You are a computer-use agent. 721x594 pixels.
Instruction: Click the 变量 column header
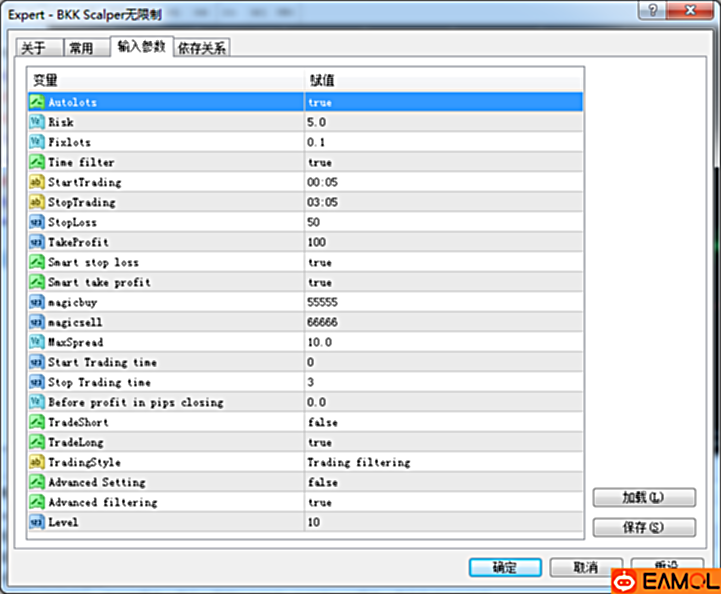point(166,80)
